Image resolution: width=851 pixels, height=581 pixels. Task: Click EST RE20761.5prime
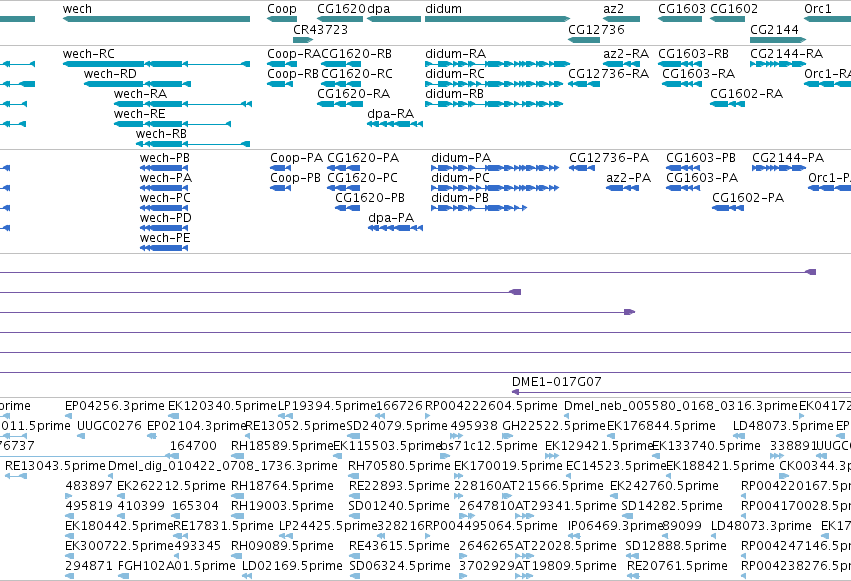(x=677, y=566)
